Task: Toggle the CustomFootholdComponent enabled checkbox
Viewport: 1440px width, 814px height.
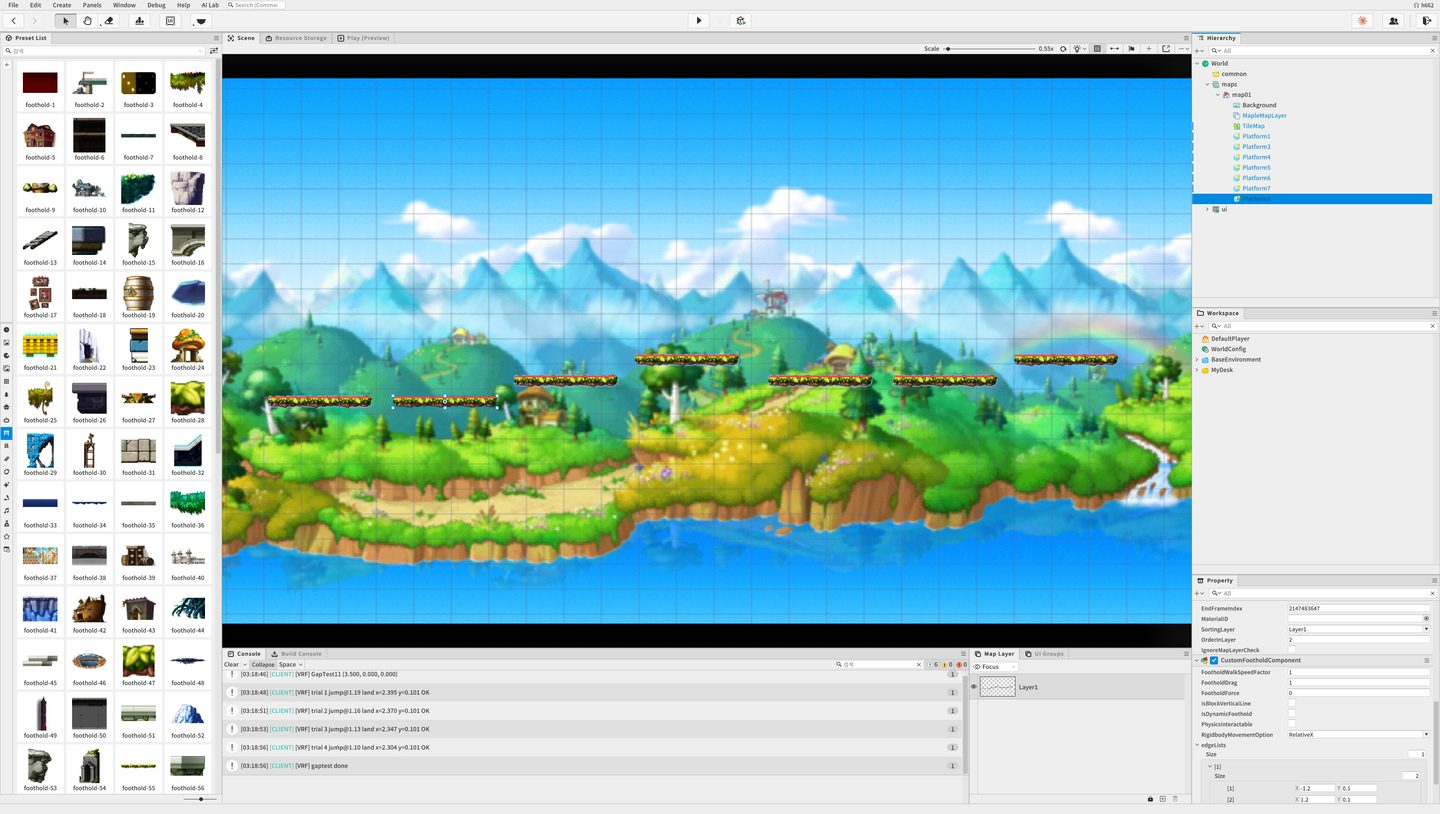Action: [1214, 660]
